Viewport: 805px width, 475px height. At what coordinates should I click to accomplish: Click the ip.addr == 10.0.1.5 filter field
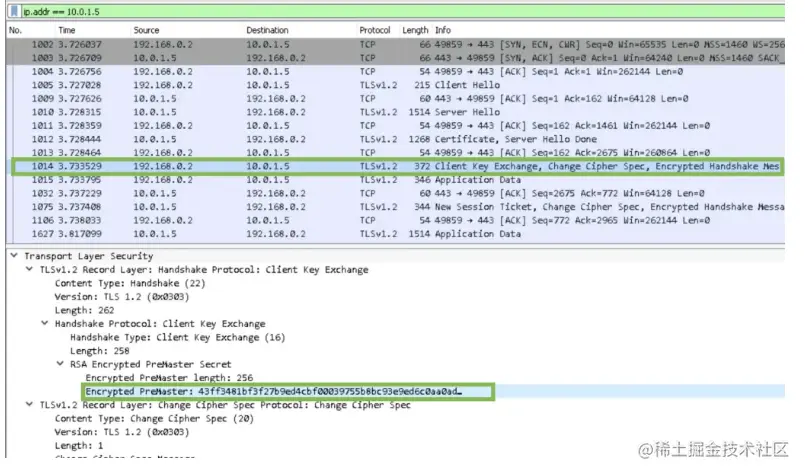click(403, 11)
